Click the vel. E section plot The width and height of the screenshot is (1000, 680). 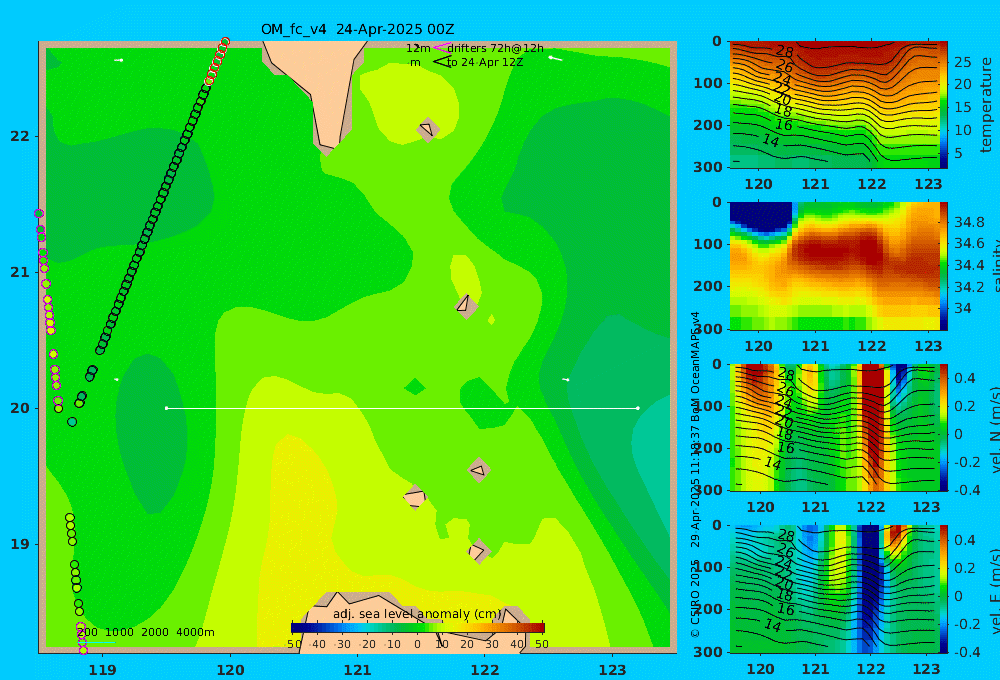[834, 589]
